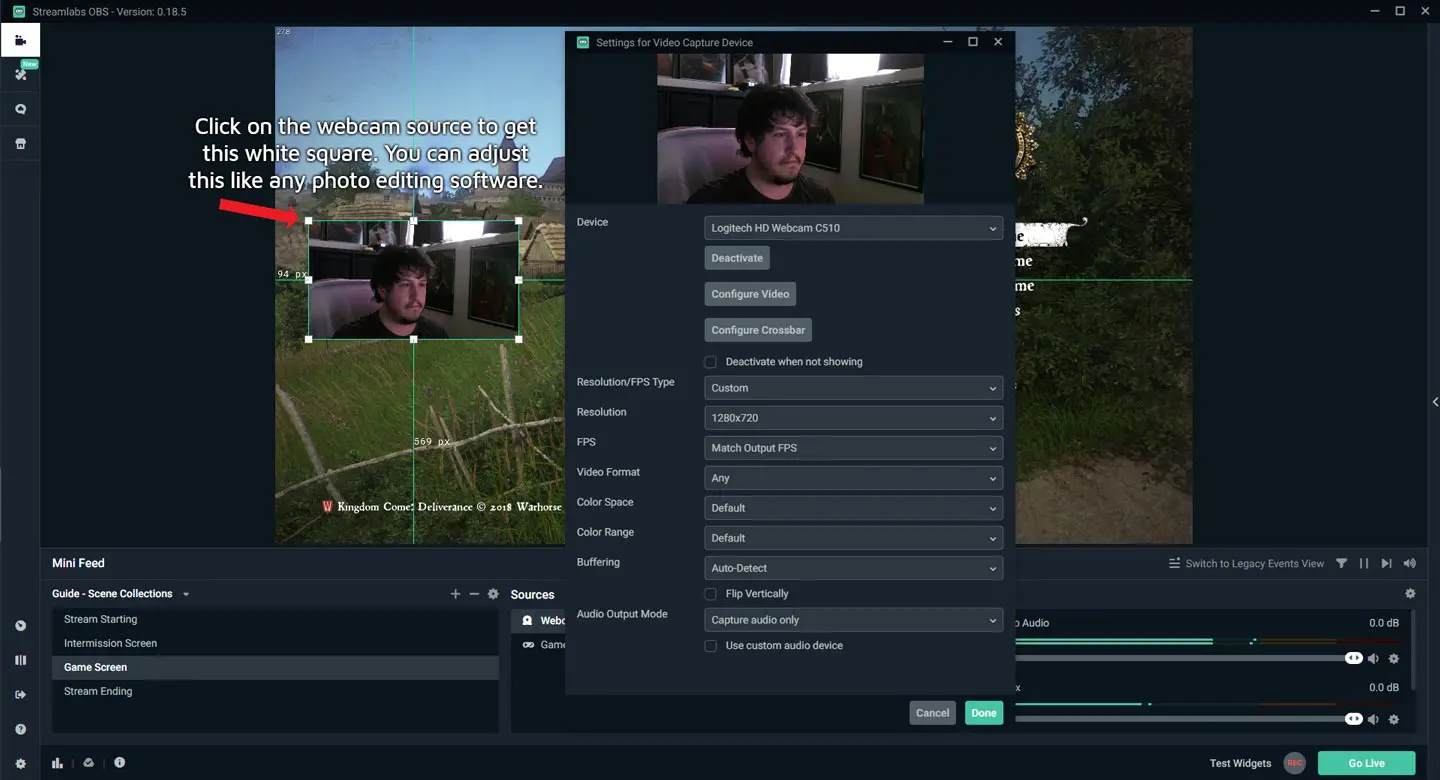Click the Test Widgets link
Screen dimensions: 1440x780
tap(1240, 763)
